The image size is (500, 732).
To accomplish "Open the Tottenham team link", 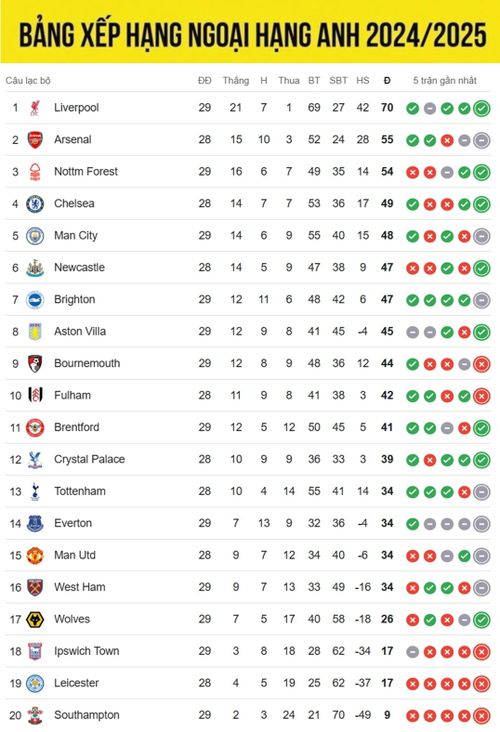I will coord(80,492).
